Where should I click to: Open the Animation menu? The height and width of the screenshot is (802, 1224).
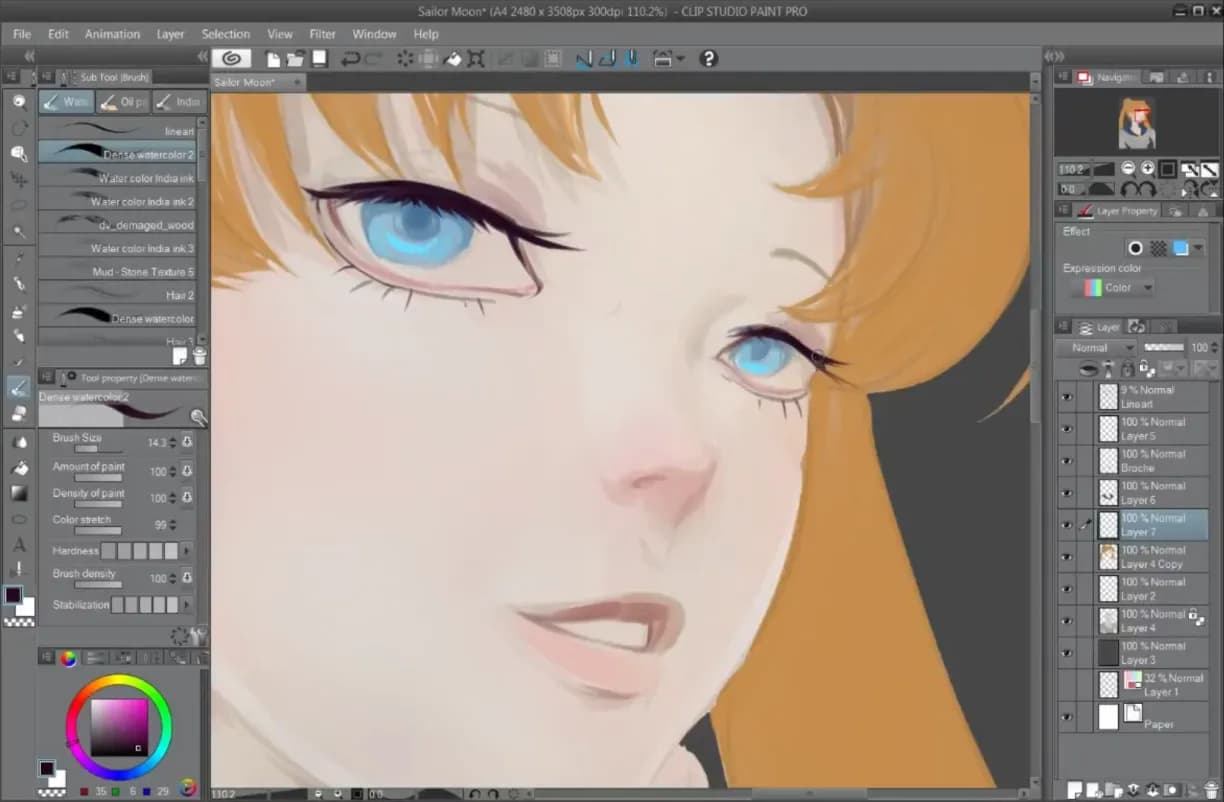click(x=112, y=34)
